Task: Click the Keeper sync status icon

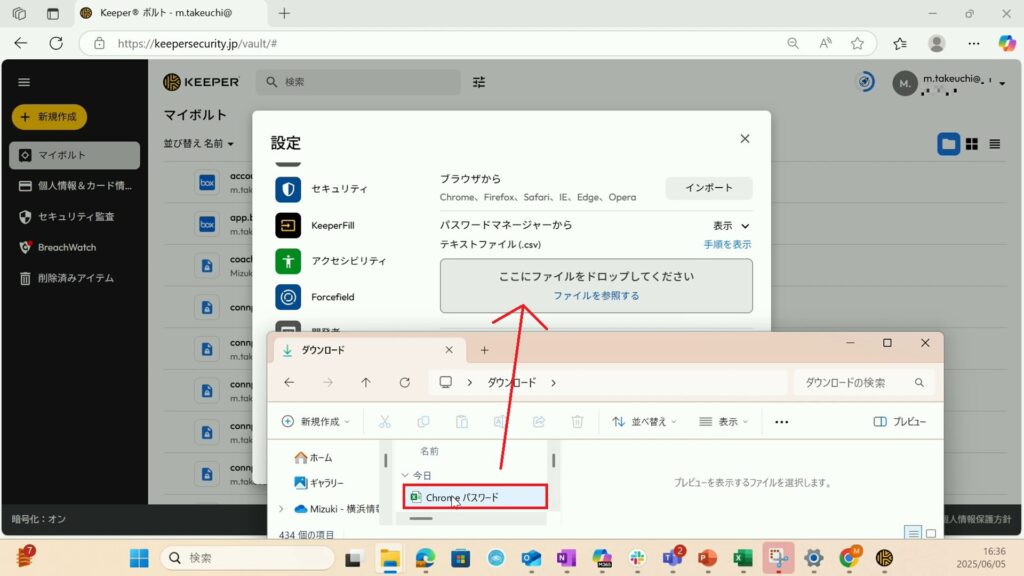Action: [x=865, y=82]
